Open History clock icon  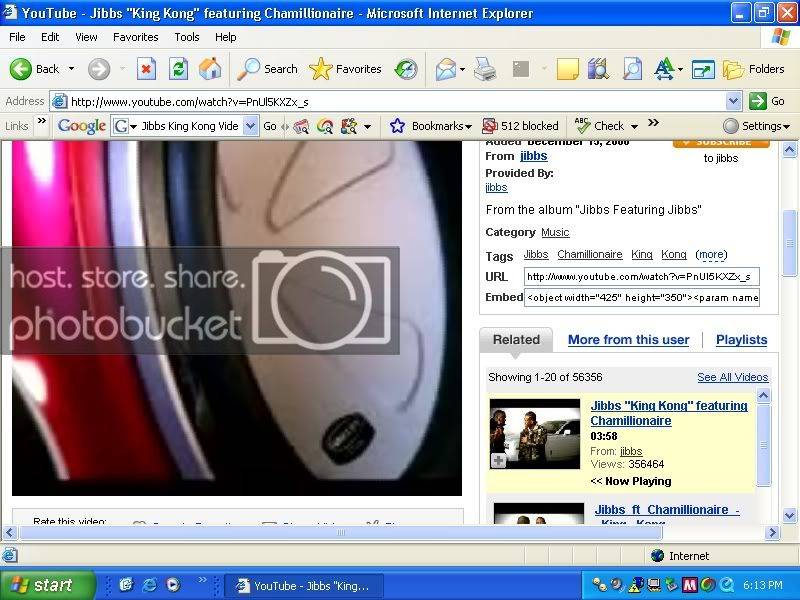(406, 69)
